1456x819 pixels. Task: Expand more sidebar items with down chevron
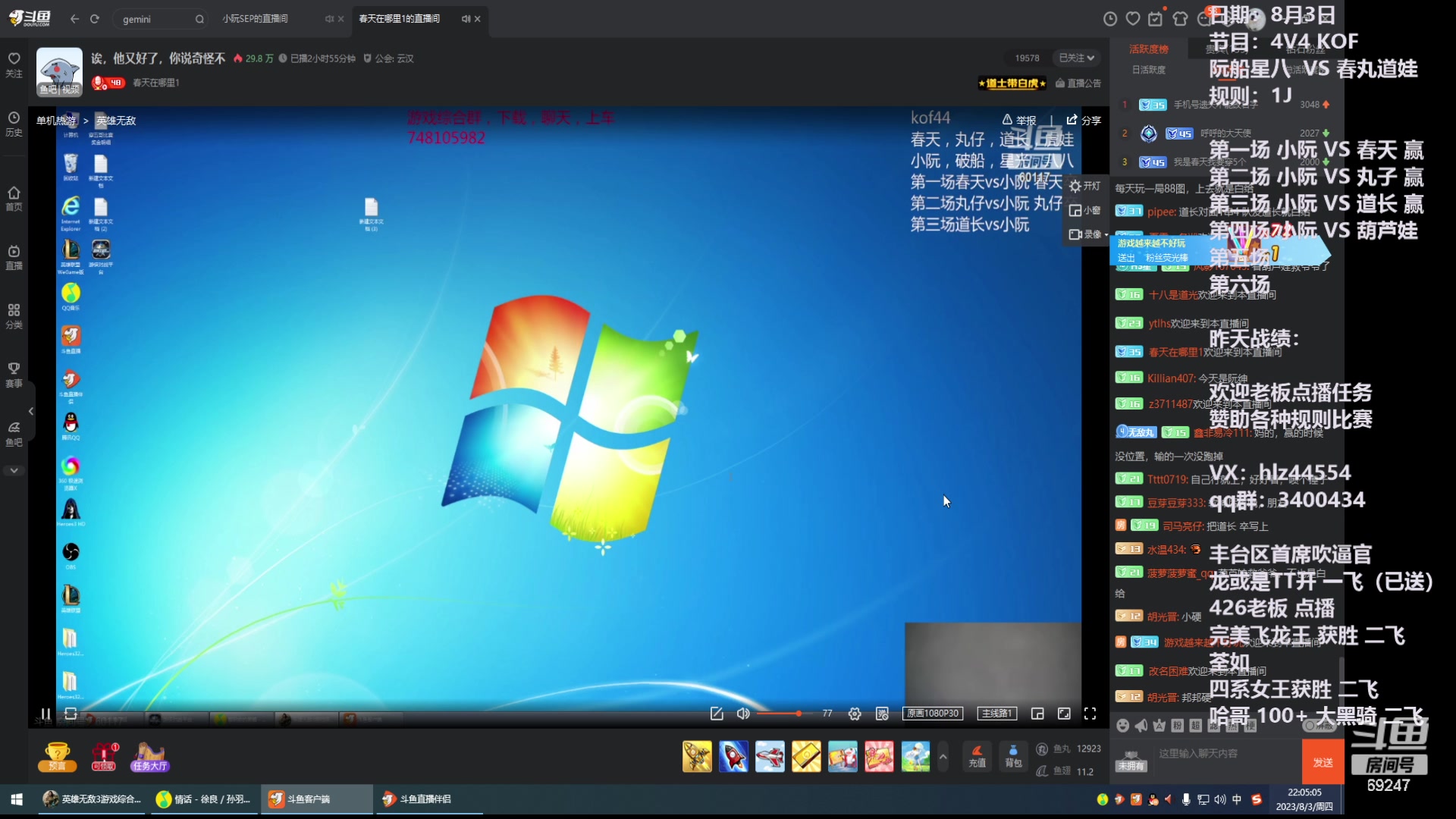point(14,471)
